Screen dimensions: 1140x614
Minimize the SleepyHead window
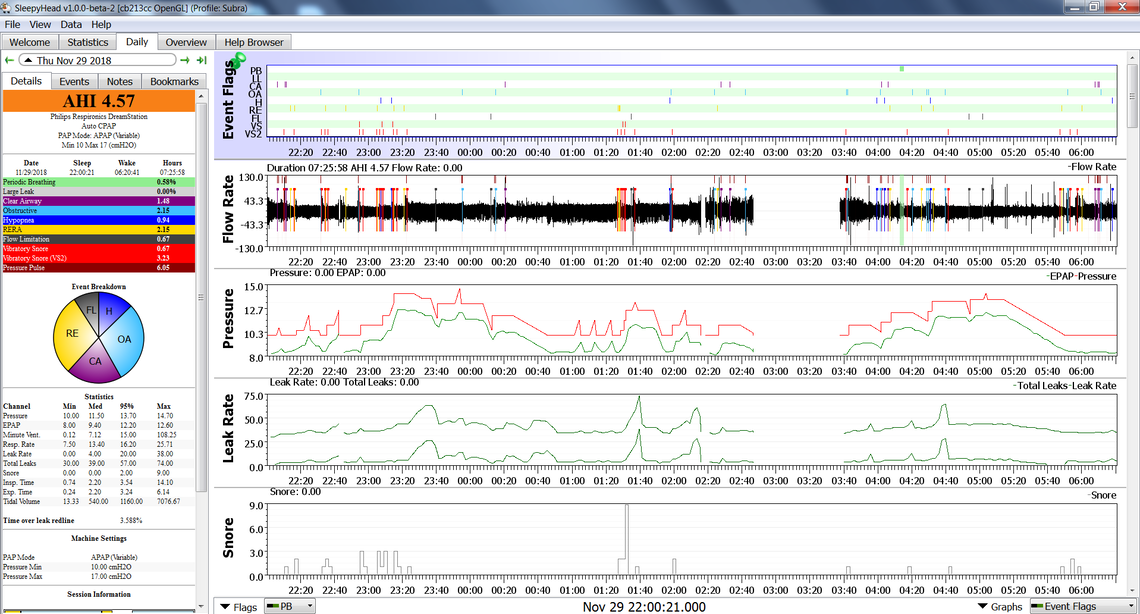1075,7
